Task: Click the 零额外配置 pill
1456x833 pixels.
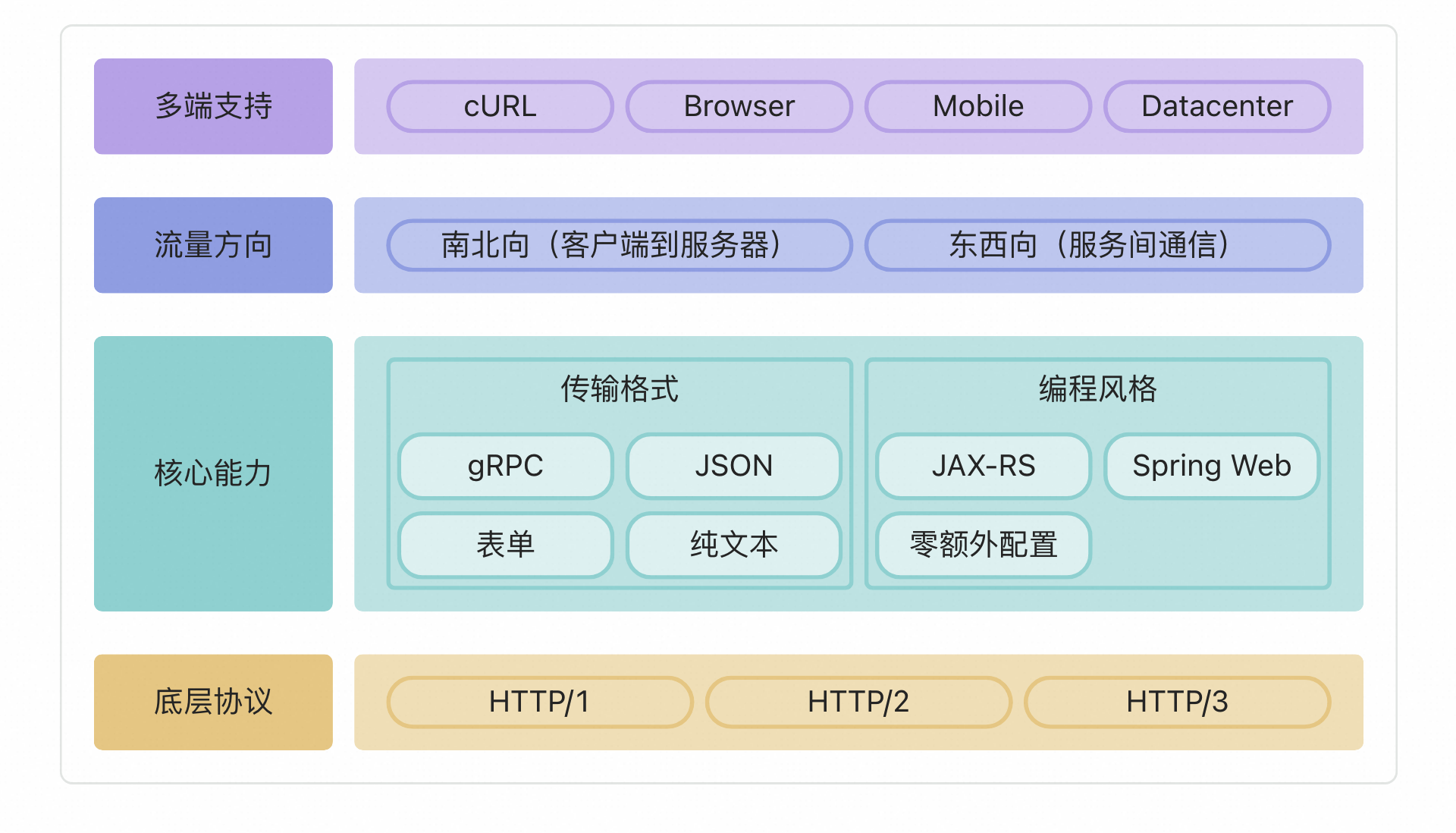Action: tap(984, 545)
